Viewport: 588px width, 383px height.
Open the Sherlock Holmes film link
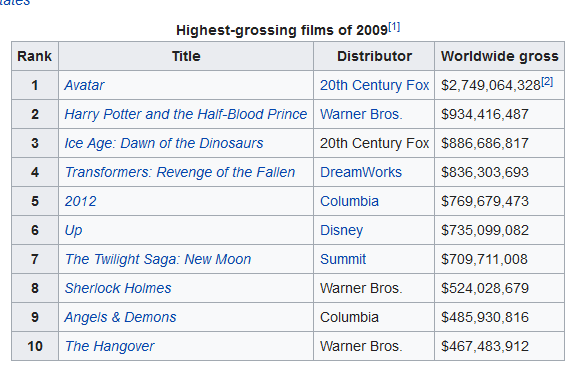point(118,288)
